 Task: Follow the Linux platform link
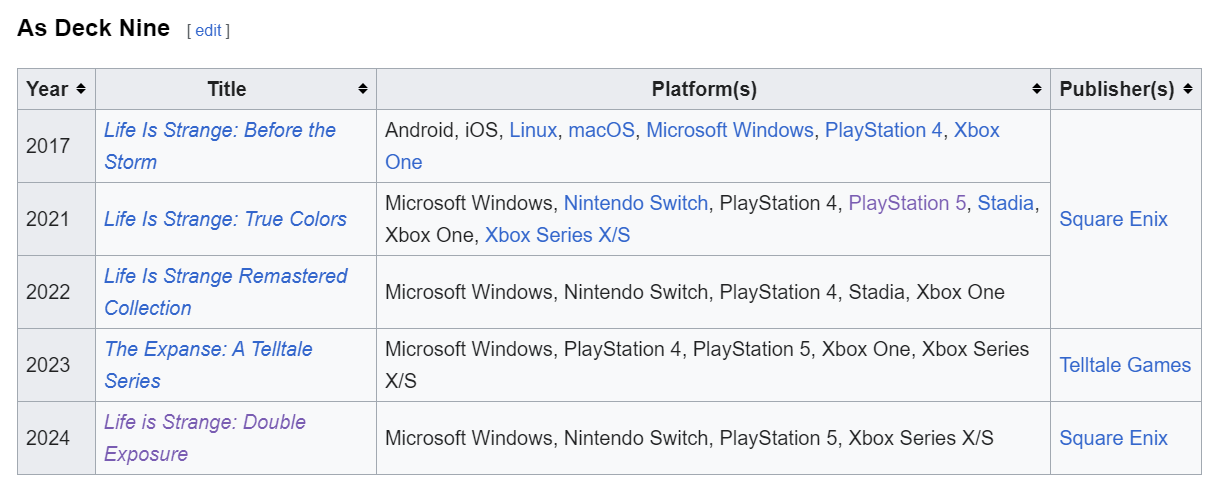click(533, 130)
